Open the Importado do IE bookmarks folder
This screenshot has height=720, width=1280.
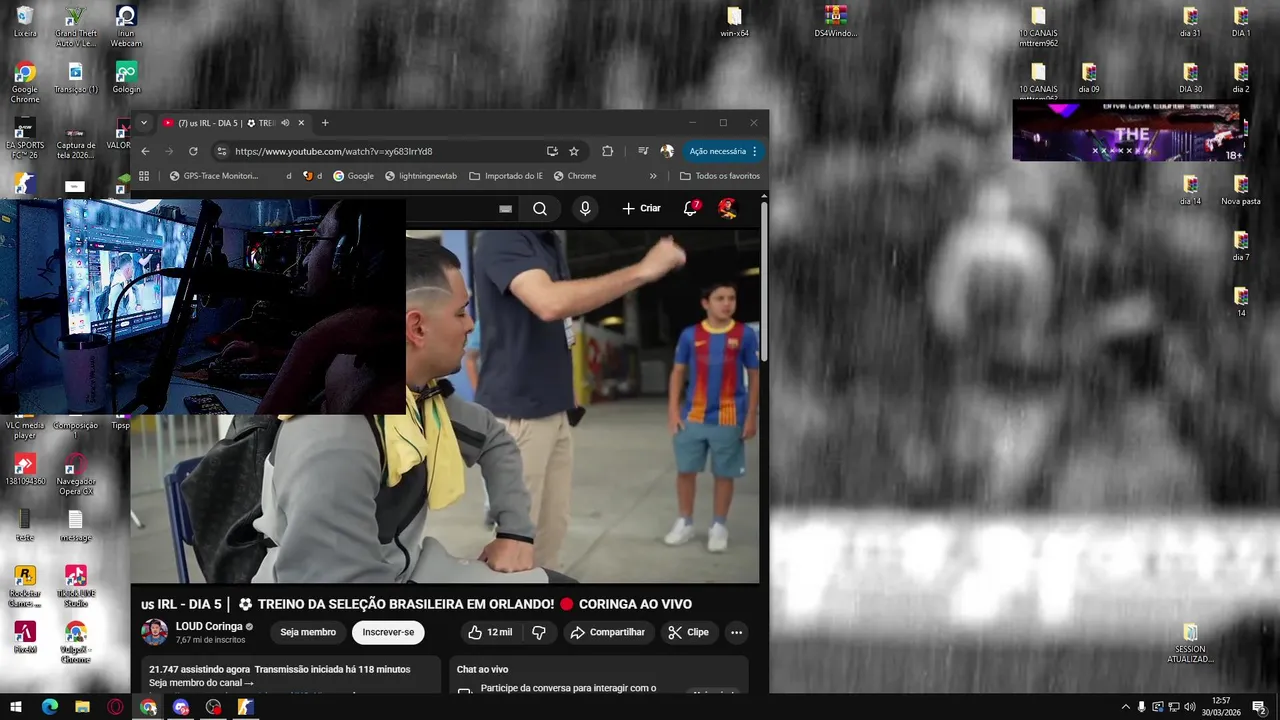(x=506, y=176)
